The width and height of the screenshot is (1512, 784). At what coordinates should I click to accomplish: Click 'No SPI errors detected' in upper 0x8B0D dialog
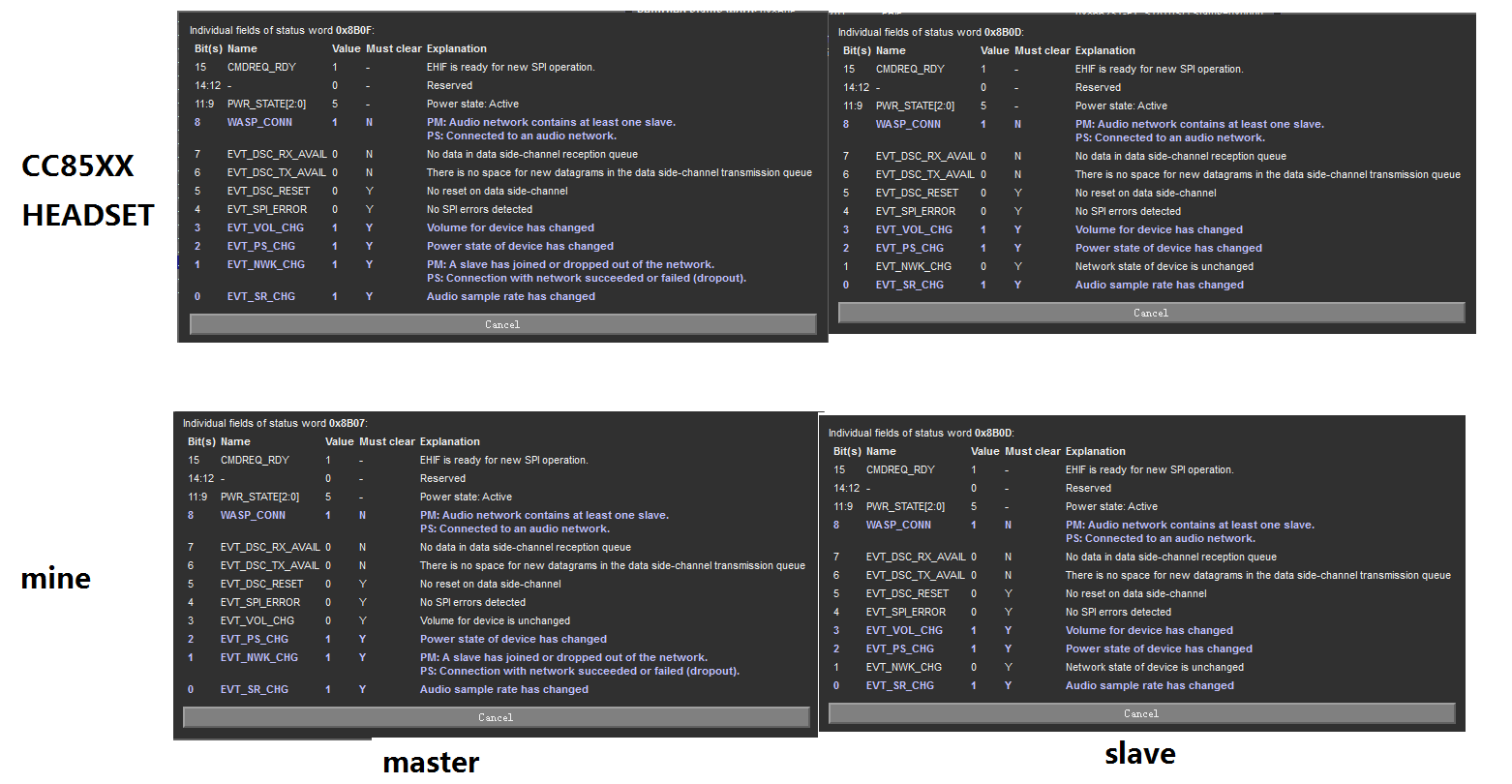click(x=1128, y=212)
